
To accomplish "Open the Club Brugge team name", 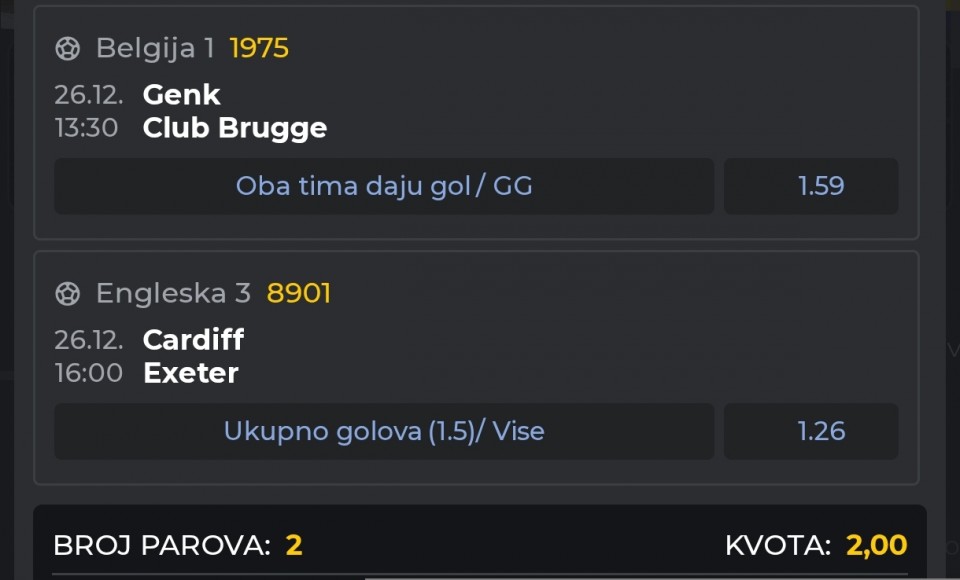I will coord(235,128).
